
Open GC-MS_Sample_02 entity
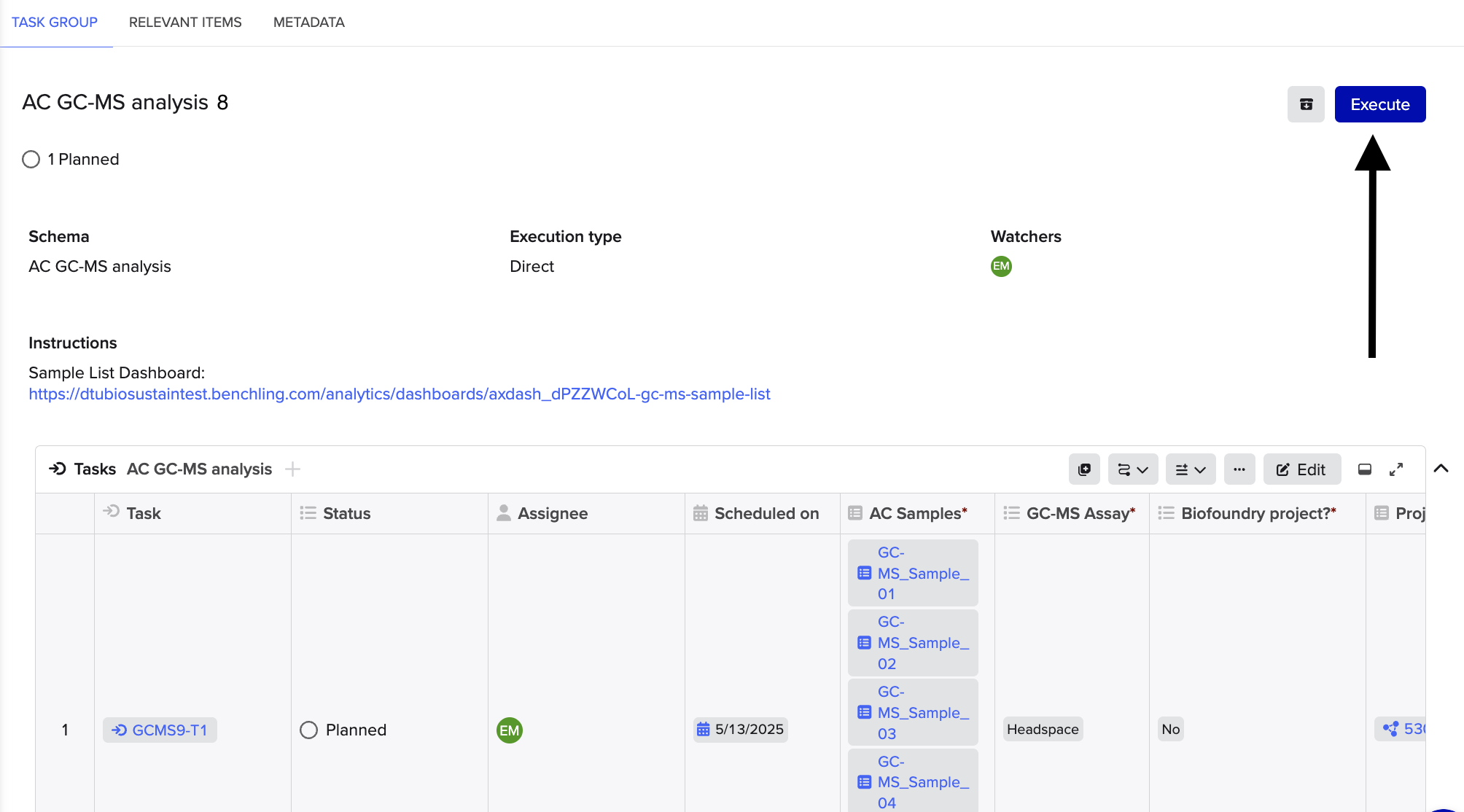click(x=913, y=642)
